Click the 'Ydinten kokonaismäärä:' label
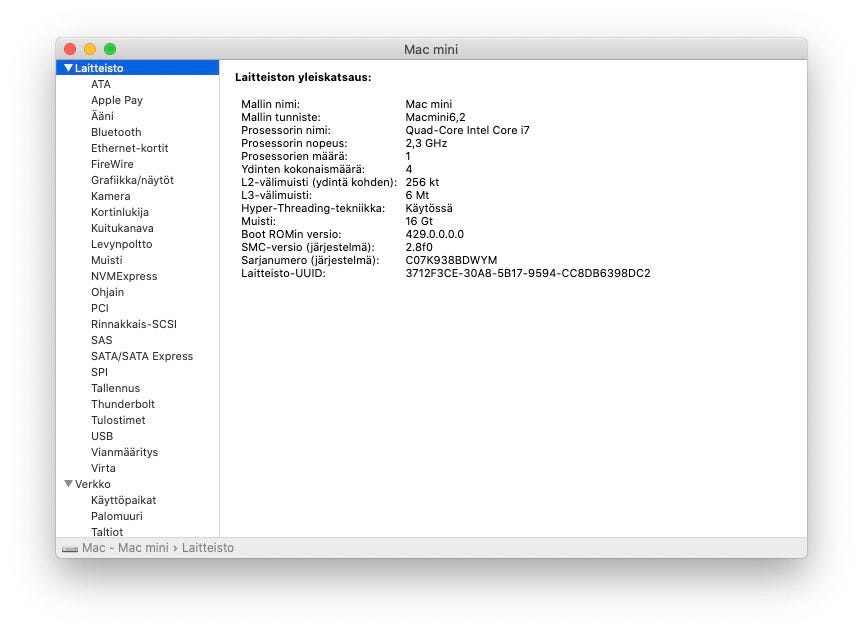This screenshot has height=632, width=863. [x=303, y=169]
